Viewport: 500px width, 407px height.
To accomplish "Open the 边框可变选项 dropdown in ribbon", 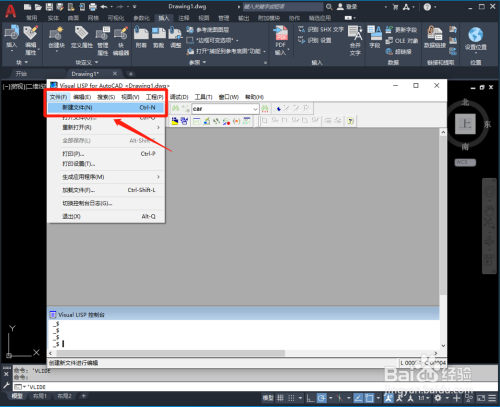I will click(237, 40).
